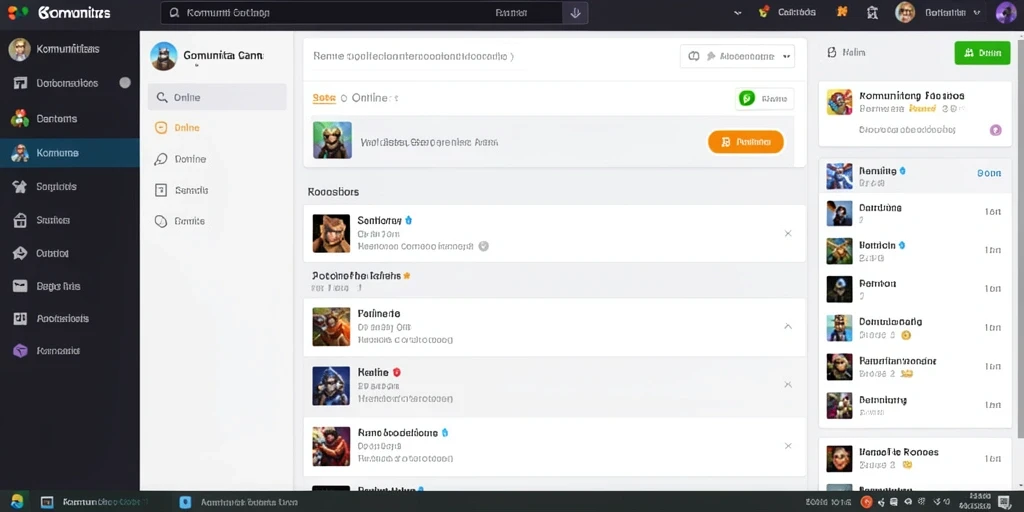1024x512 pixels.
Task: Click the orange-red tray icon in taskbar
Action: pyautogui.click(x=867, y=502)
